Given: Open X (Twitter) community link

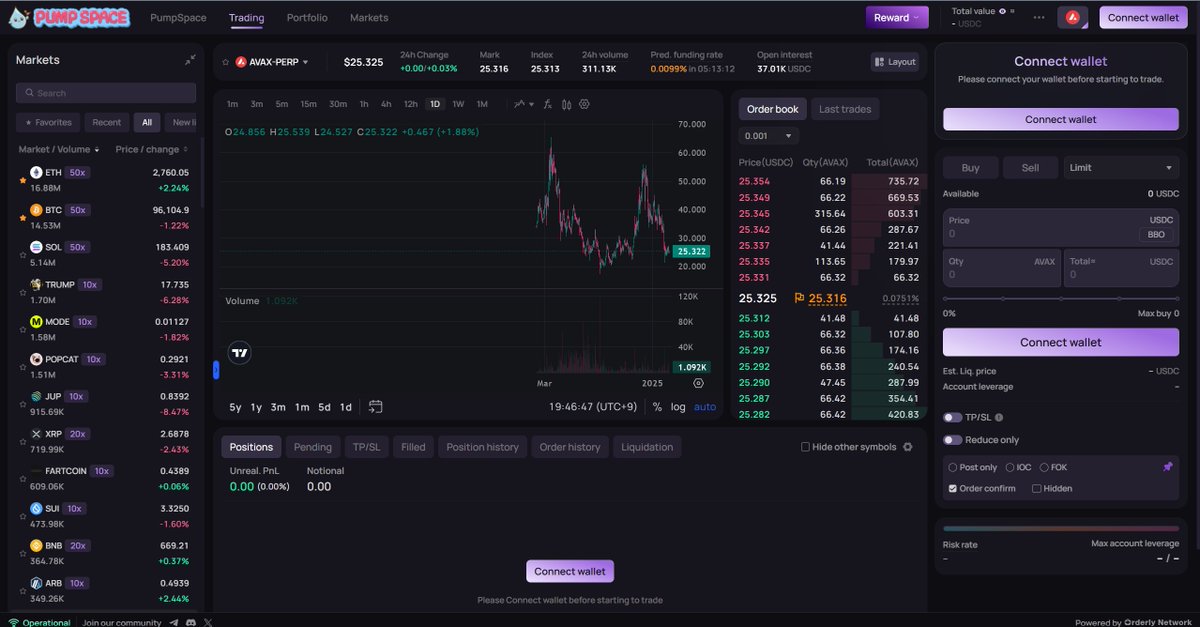Looking at the screenshot, I should coord(208,622).
